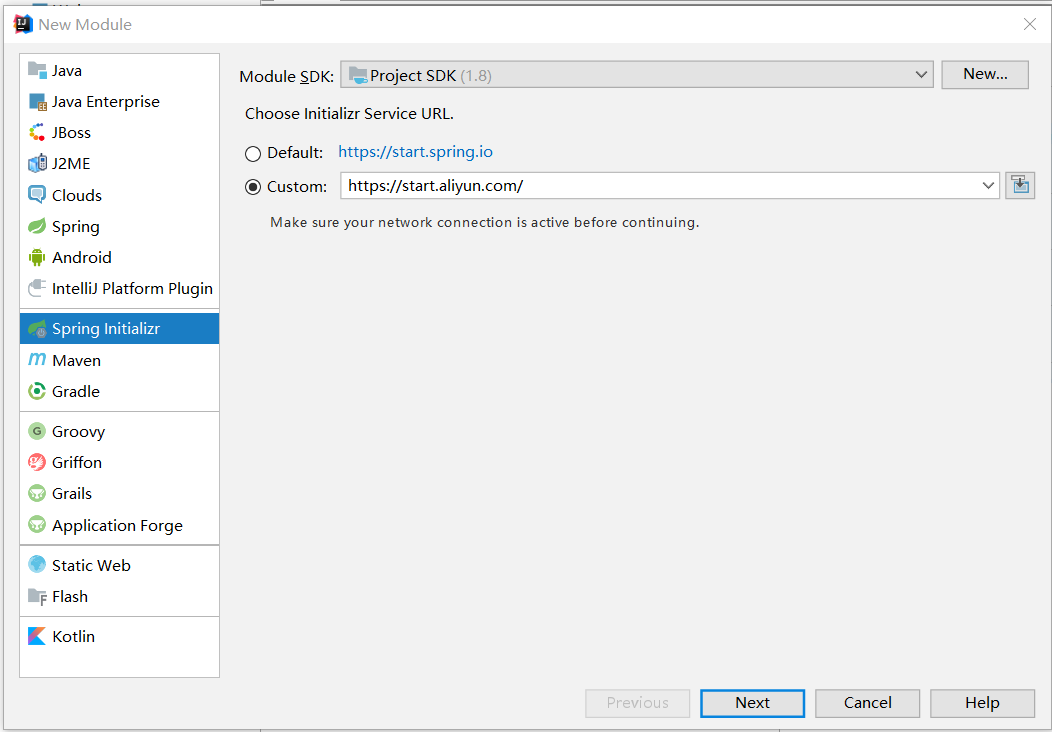Click the saved URLs icon beside Custom field
The height and width of the screenshot is (732, 1052).
[1020, 185]
